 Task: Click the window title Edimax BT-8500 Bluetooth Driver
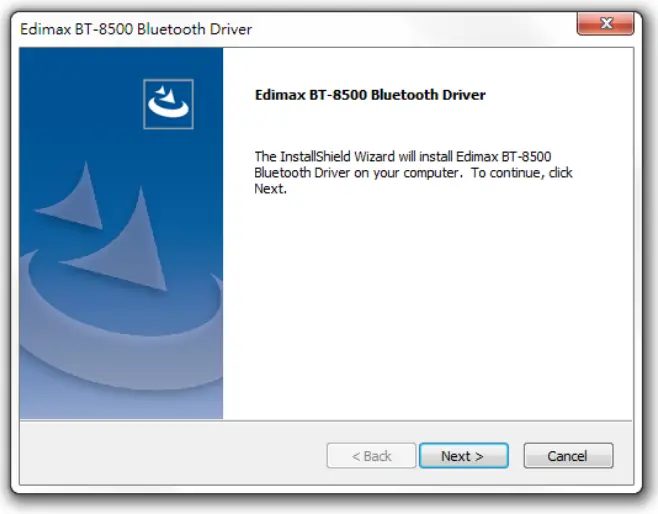click(136, 29)
